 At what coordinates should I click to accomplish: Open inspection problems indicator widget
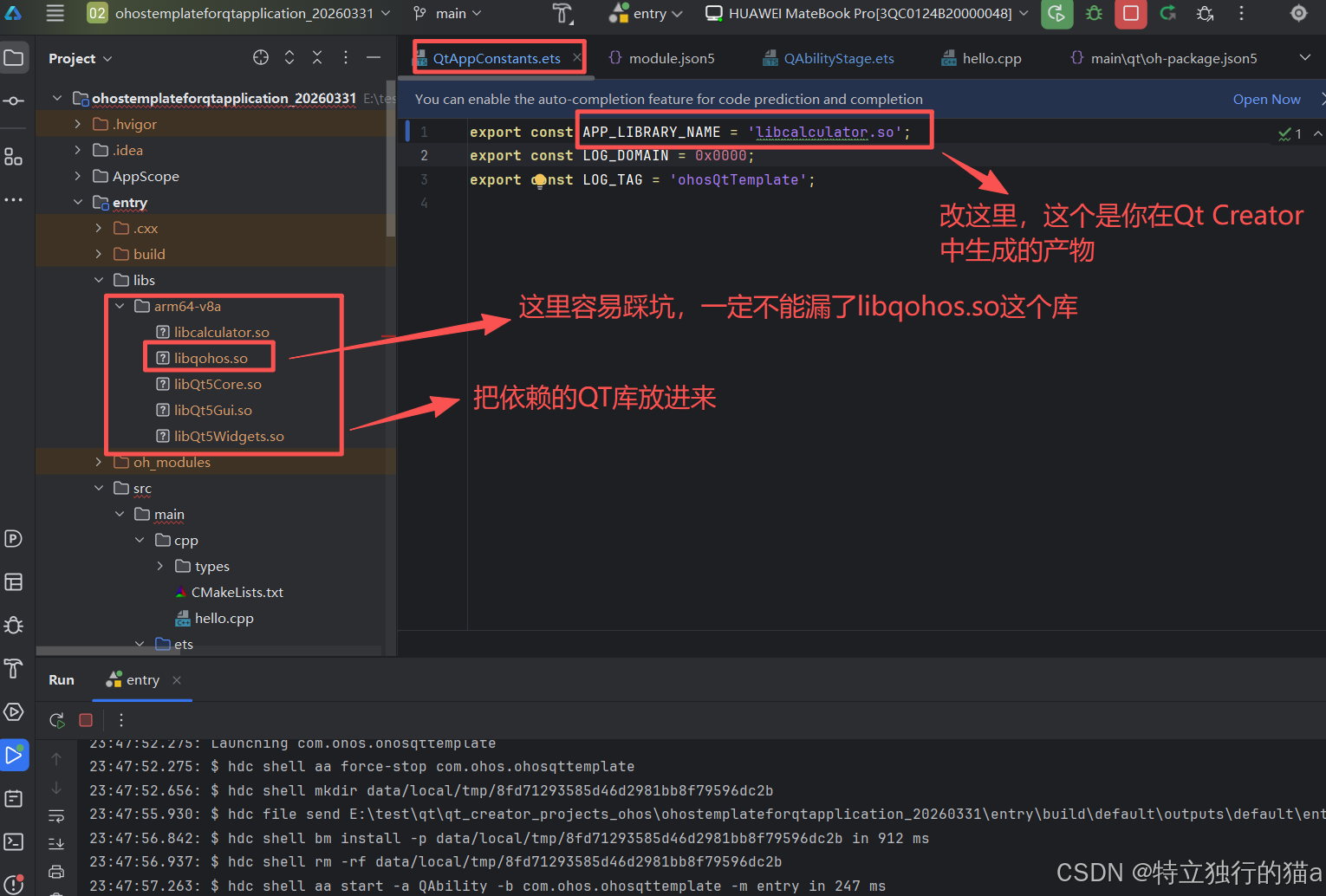pyautogui.click(x=1290, y=133)
